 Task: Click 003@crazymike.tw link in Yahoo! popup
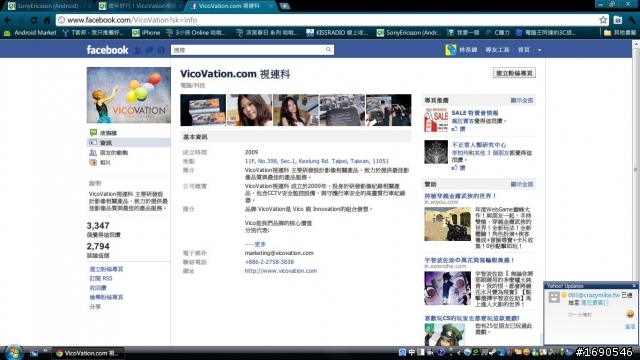pos(594,295)
